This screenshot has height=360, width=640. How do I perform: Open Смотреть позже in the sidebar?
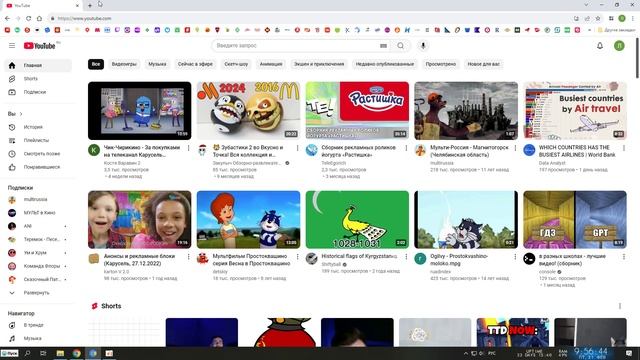[x=38, y=154]
